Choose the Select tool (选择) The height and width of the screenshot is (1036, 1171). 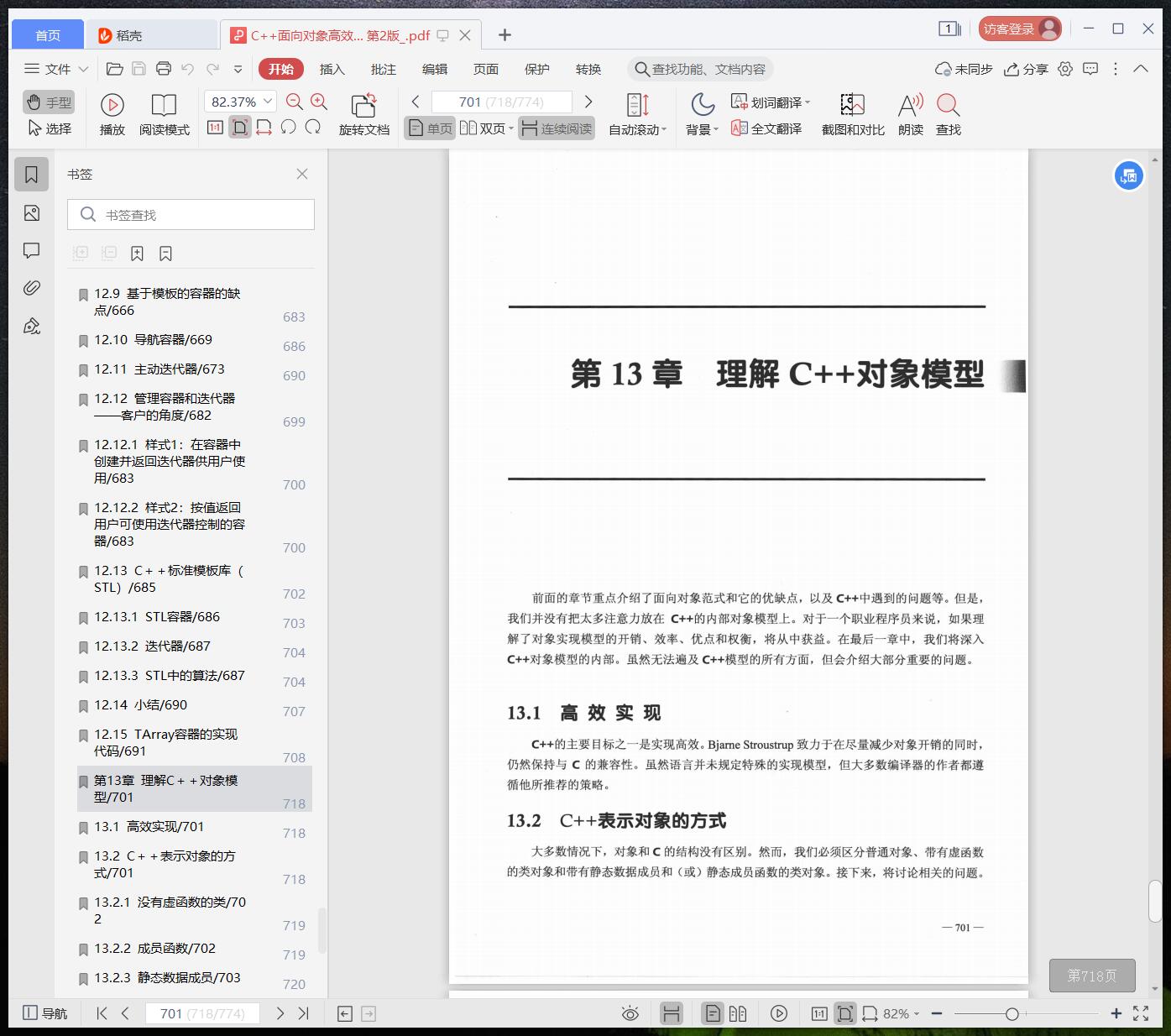pyautogui.click(x=49, y=128)
